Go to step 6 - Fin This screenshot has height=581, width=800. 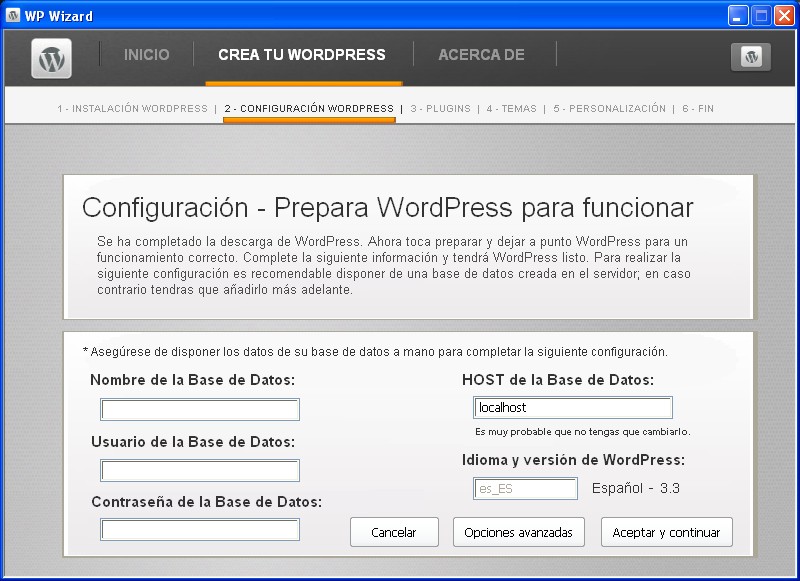pyautogui.click(x=698, y=109)
